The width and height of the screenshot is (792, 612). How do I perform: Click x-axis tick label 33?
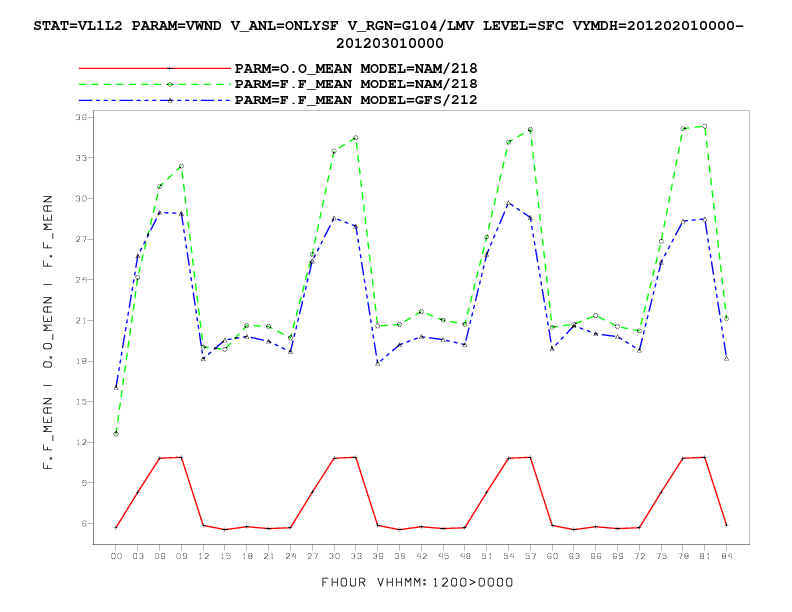click(356, 556)
